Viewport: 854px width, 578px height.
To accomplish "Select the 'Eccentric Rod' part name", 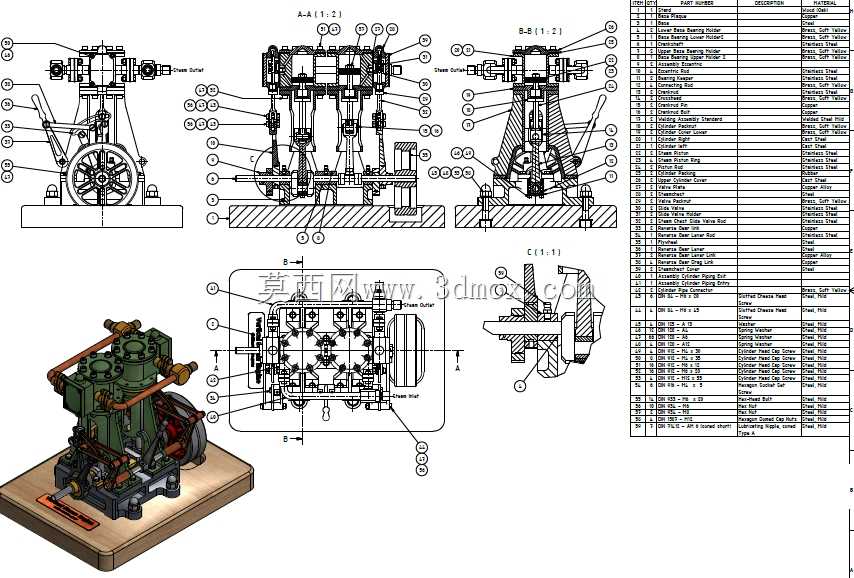I will pyautogui.click(x=673, y=71).
